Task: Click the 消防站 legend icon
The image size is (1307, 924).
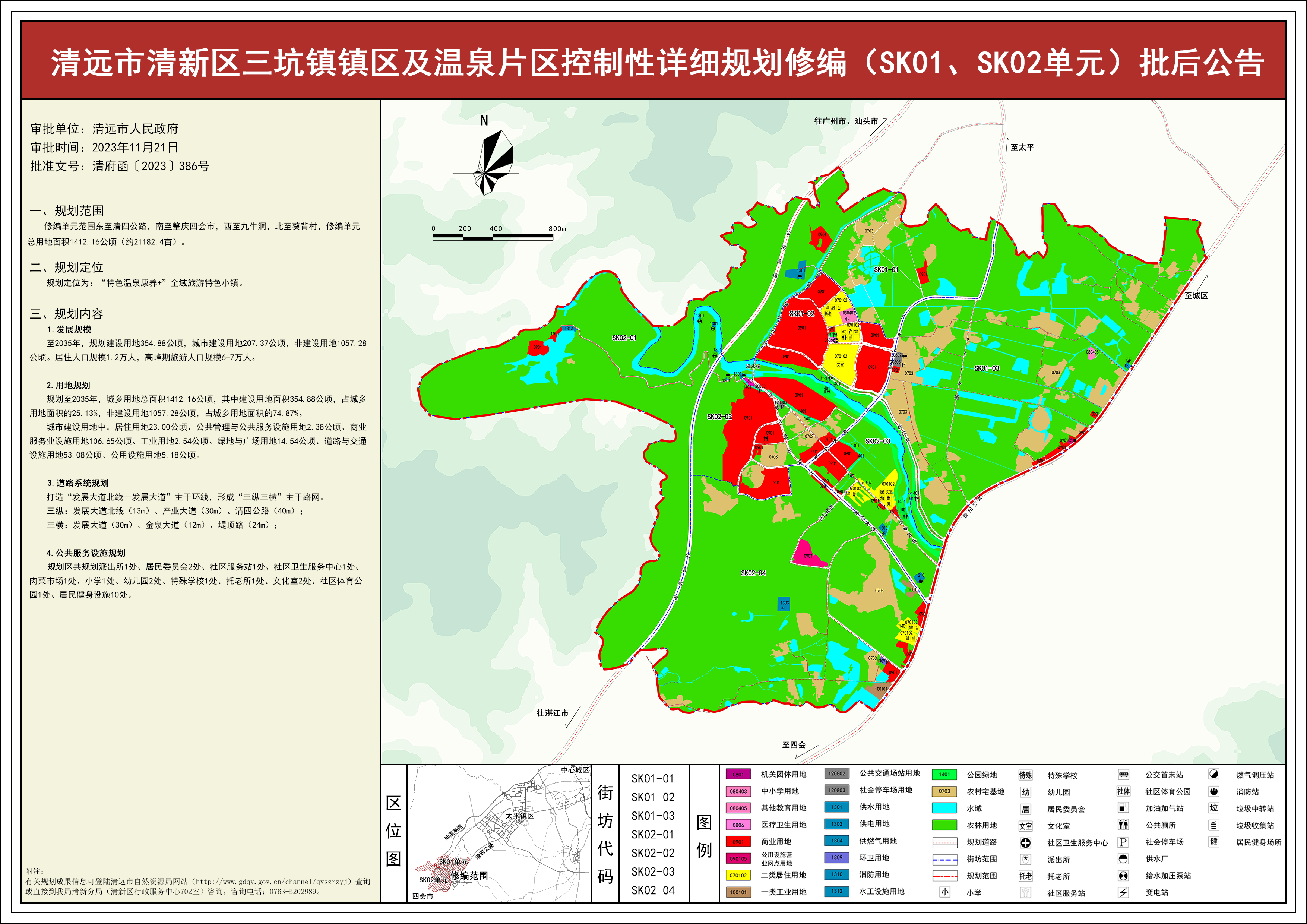Action: (1213, 791)
